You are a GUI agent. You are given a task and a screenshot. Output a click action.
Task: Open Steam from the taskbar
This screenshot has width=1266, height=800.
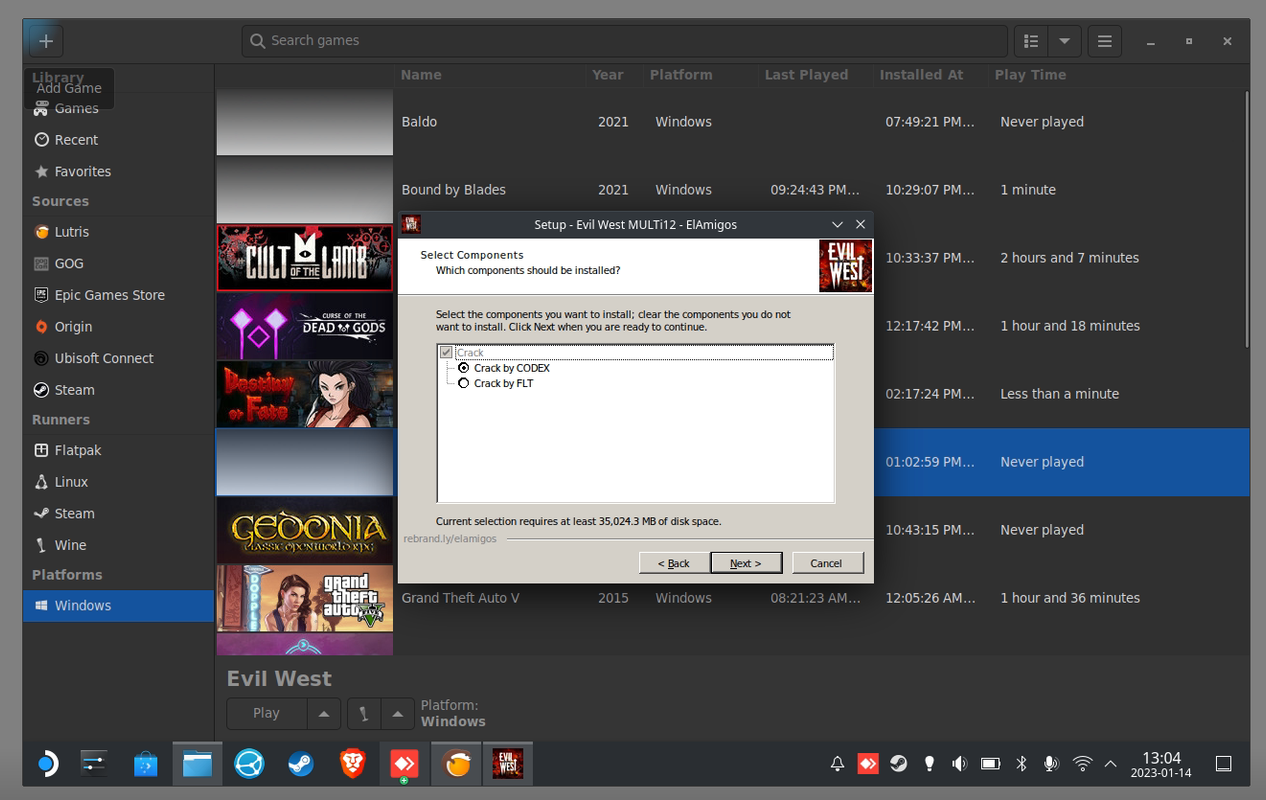pyautogui.click(x=301, y=764)
